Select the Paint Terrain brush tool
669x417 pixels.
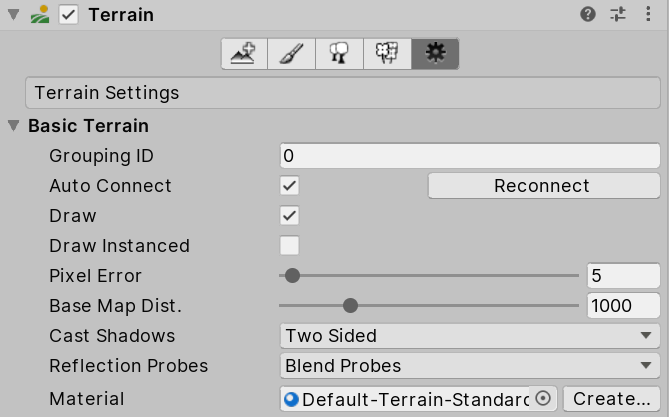point(292,54)
